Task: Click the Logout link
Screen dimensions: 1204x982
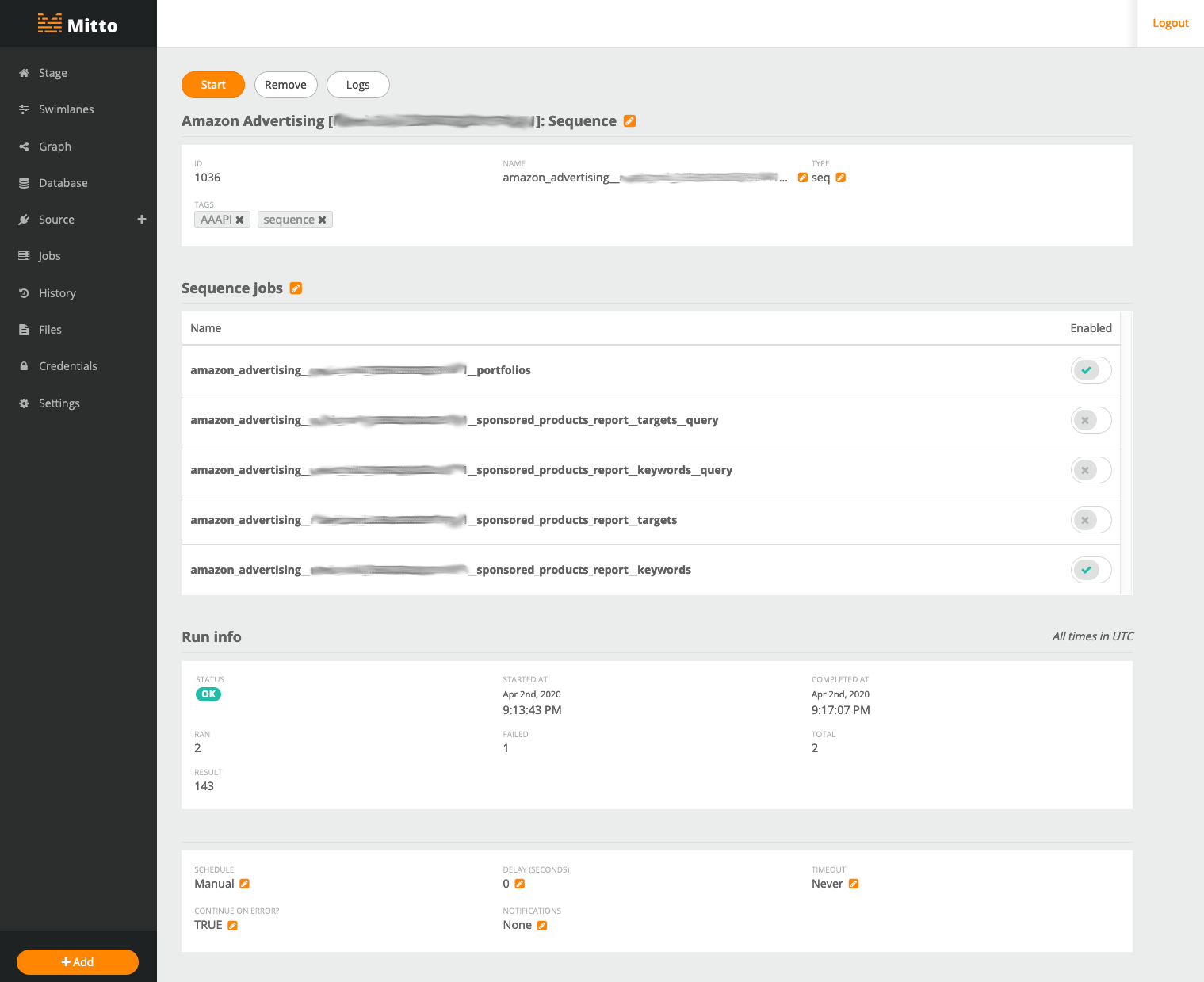Action: pyautogui.click(x=1170, y=23)
